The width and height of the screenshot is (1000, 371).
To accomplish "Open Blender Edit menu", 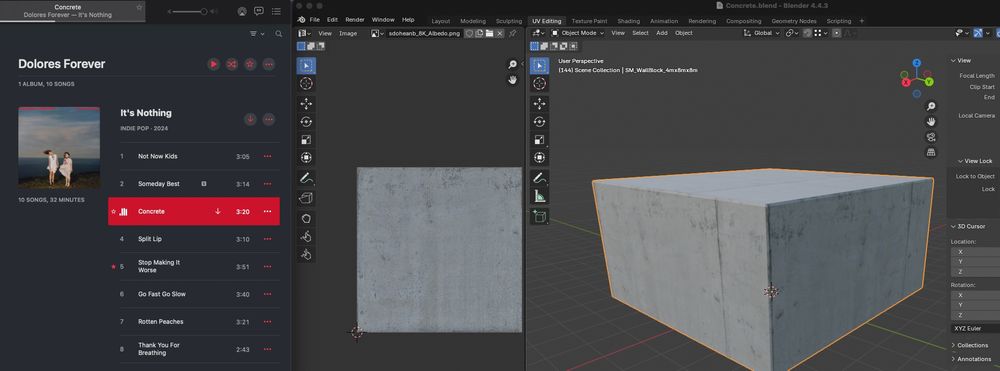I will point(332,20).
